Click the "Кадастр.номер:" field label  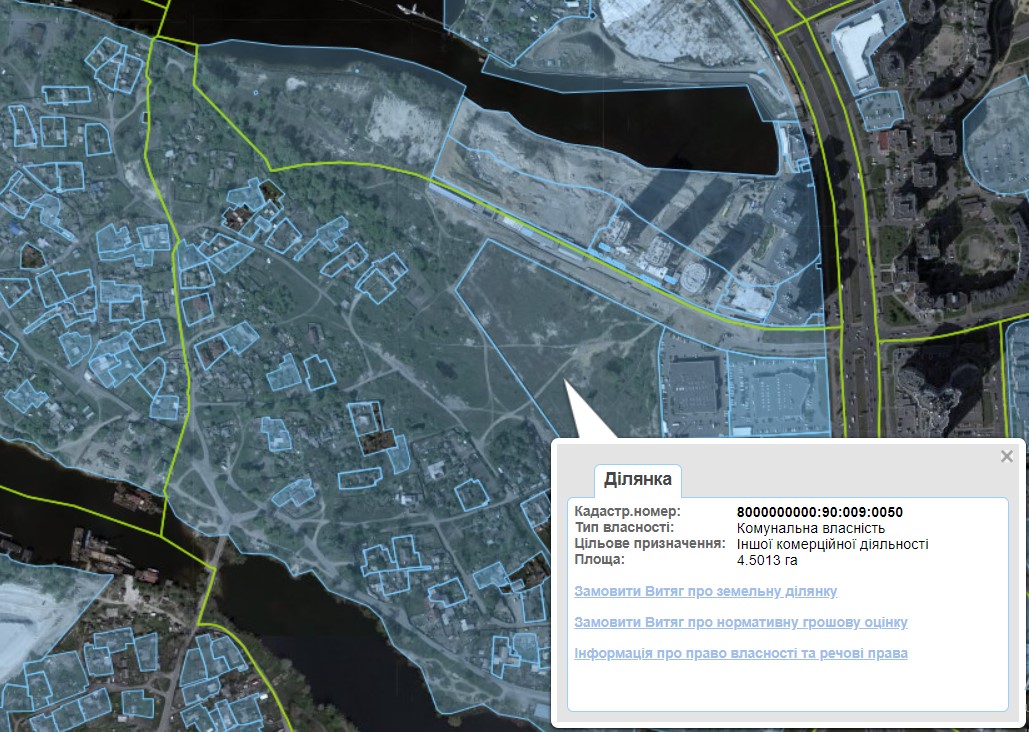point(627,512)
